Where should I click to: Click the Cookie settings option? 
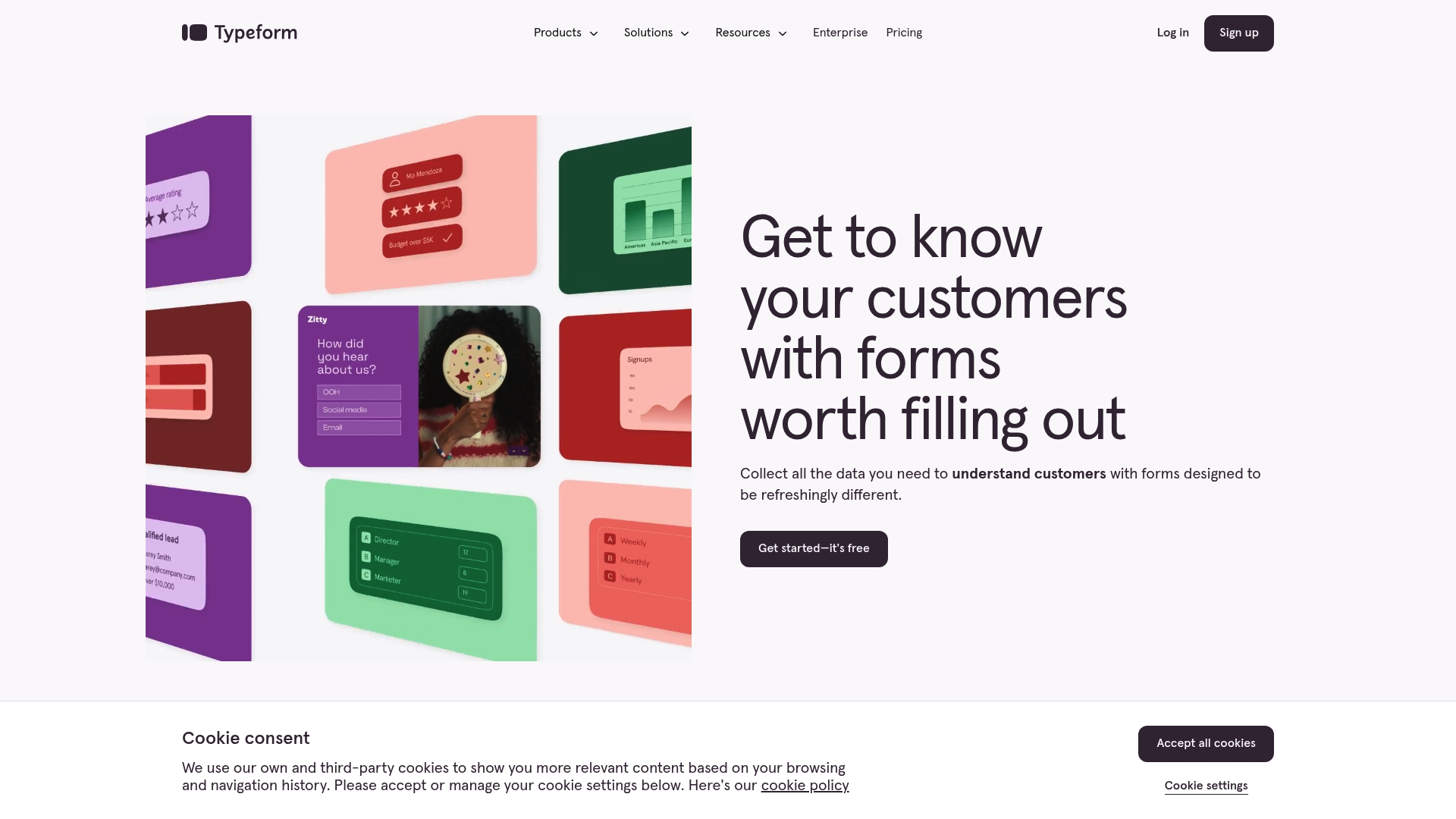point(1206,786)
